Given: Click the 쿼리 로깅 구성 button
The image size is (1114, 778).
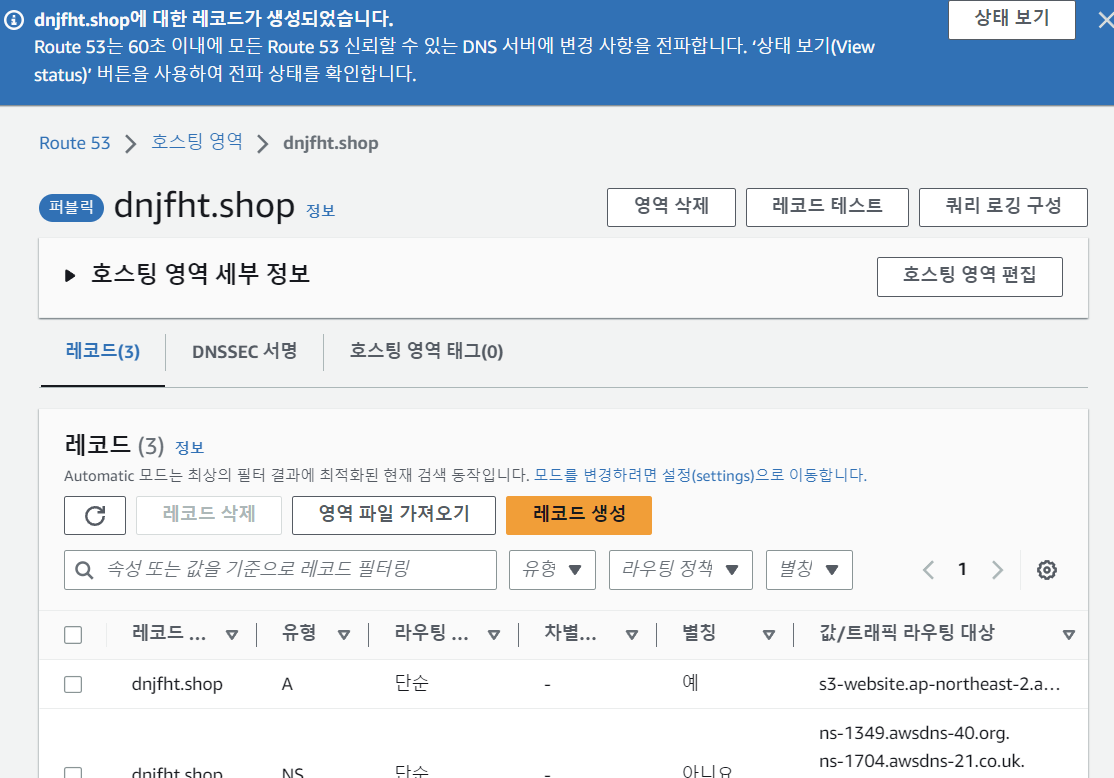Looking at the screenshot, I should [x=1003, y=207].
